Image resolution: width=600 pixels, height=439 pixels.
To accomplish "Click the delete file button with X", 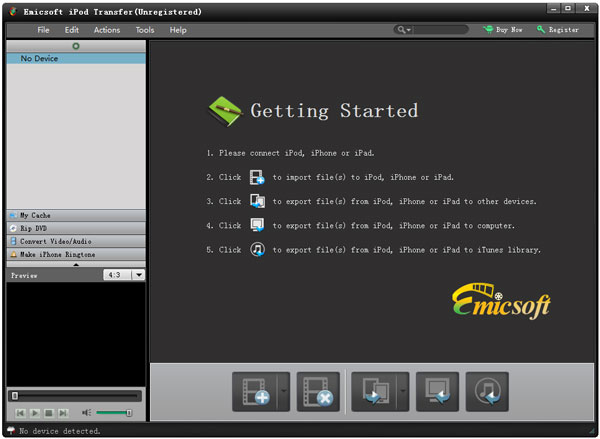I will click(x=318, y=391).
